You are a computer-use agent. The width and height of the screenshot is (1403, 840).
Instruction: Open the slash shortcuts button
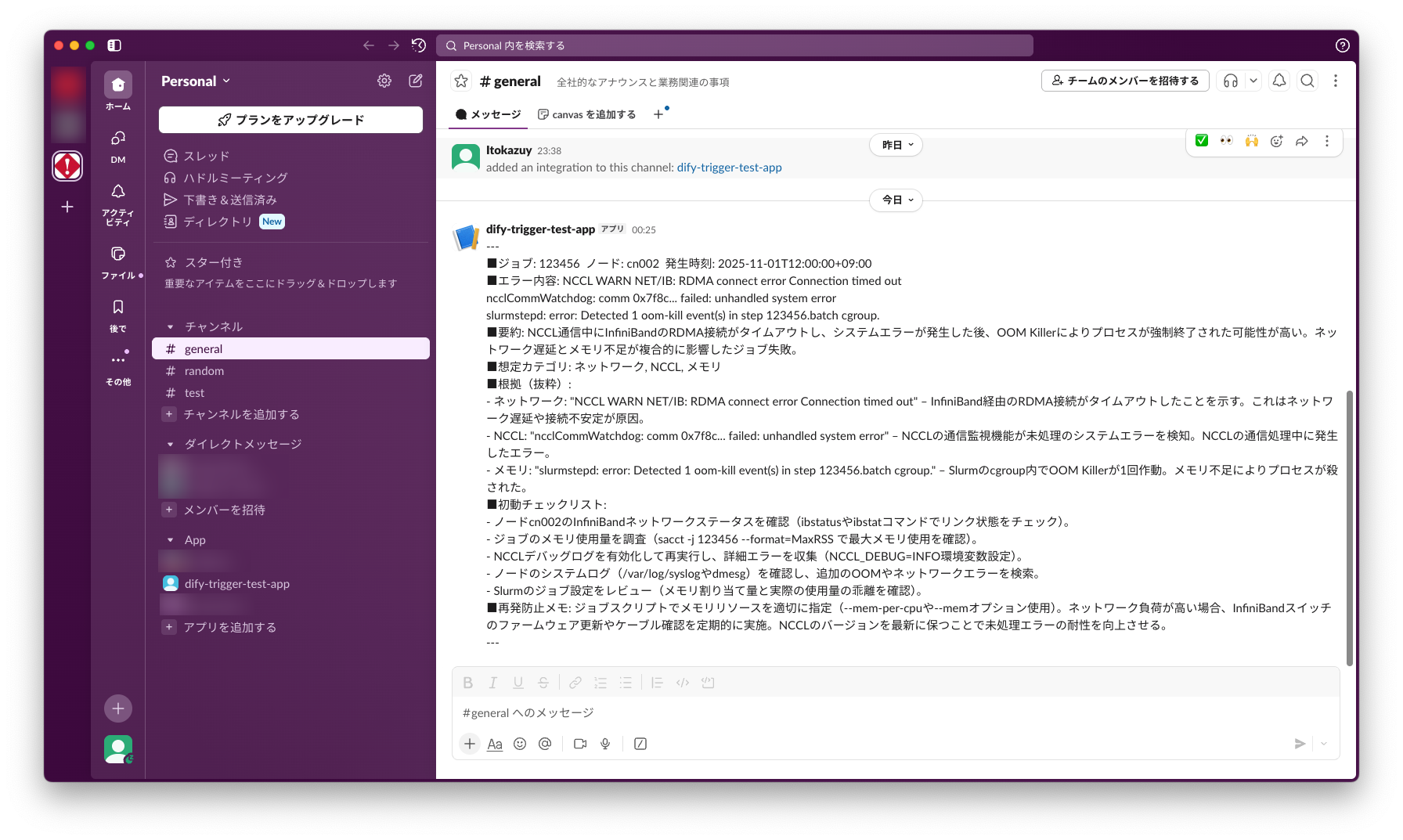point(640,744)
